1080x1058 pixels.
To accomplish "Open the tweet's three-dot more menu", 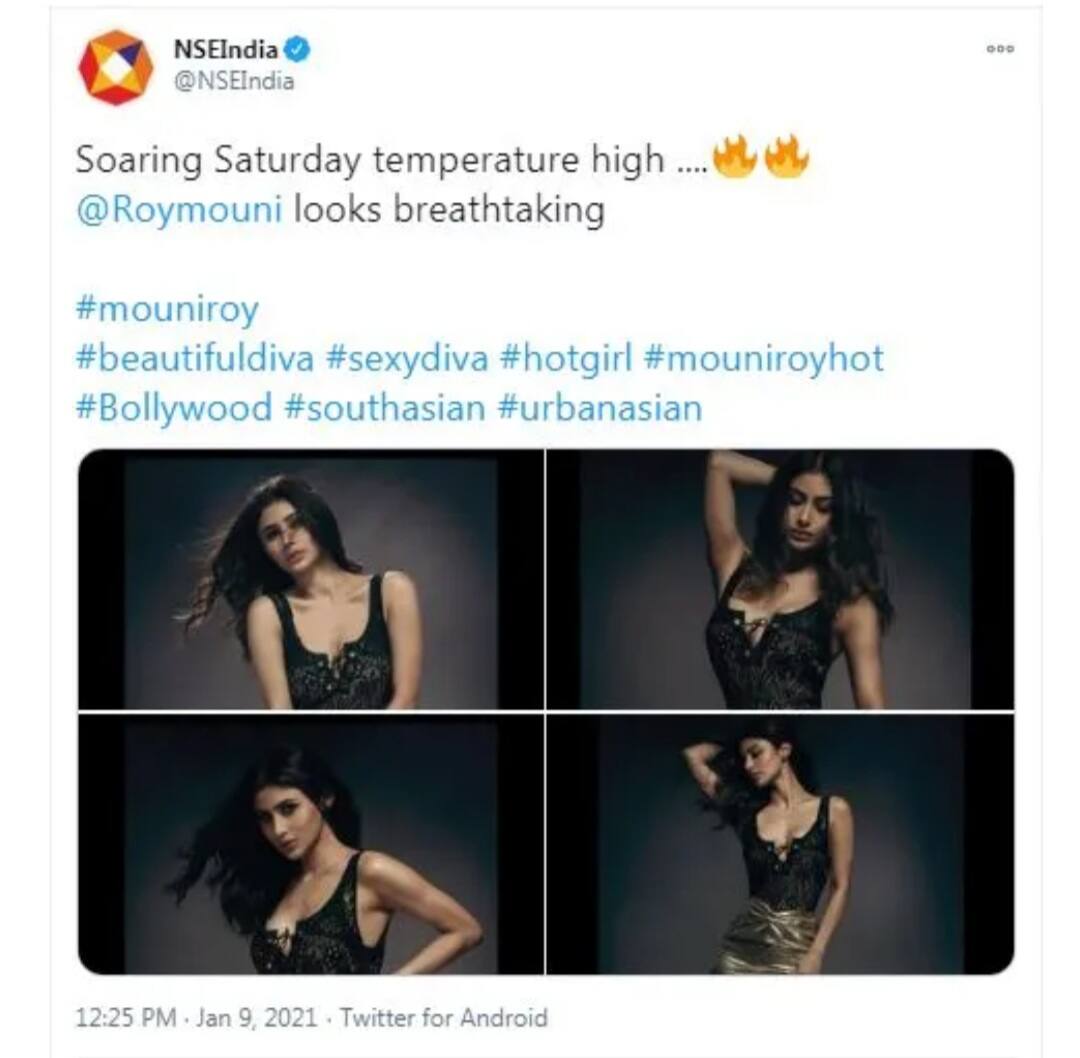I will click(x=1000, y=49).
